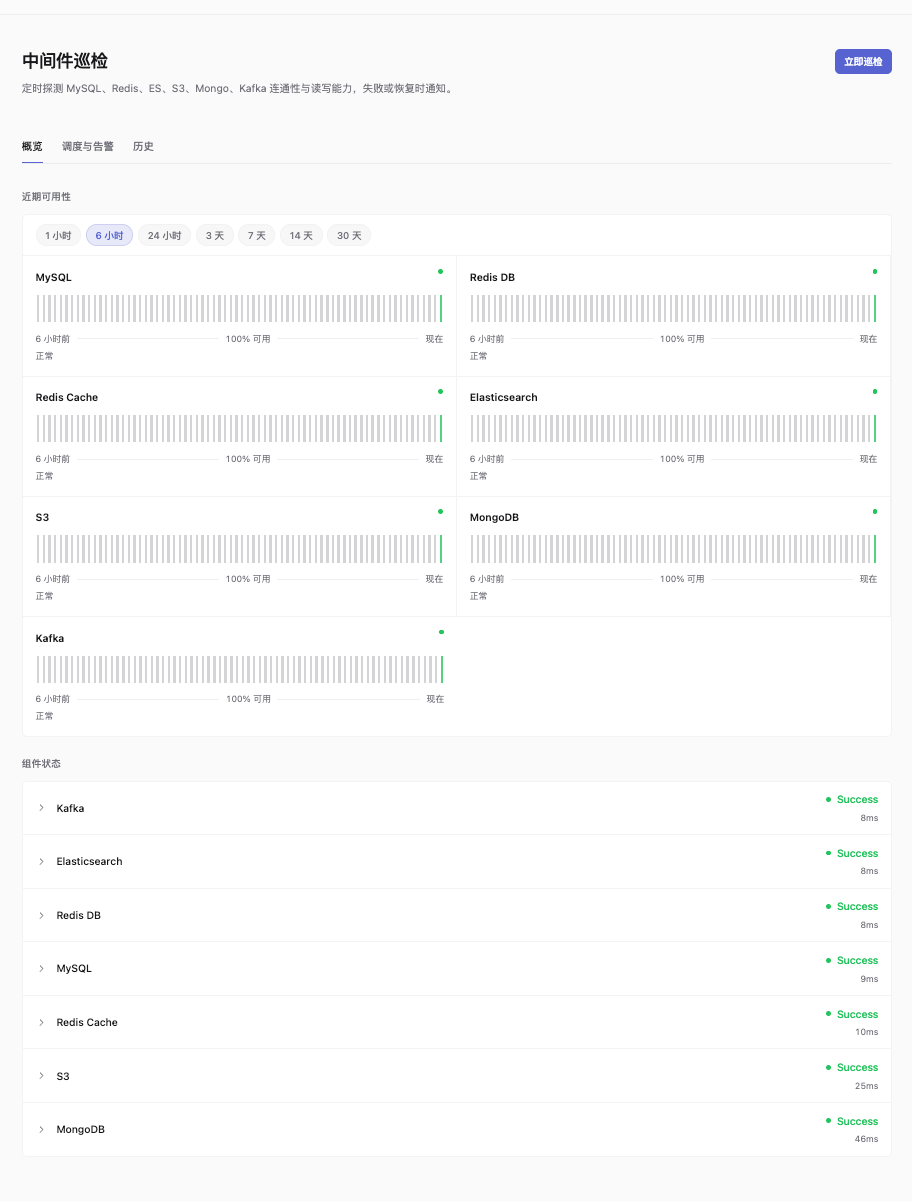Select the 3 天 time range

pos(215,236)
